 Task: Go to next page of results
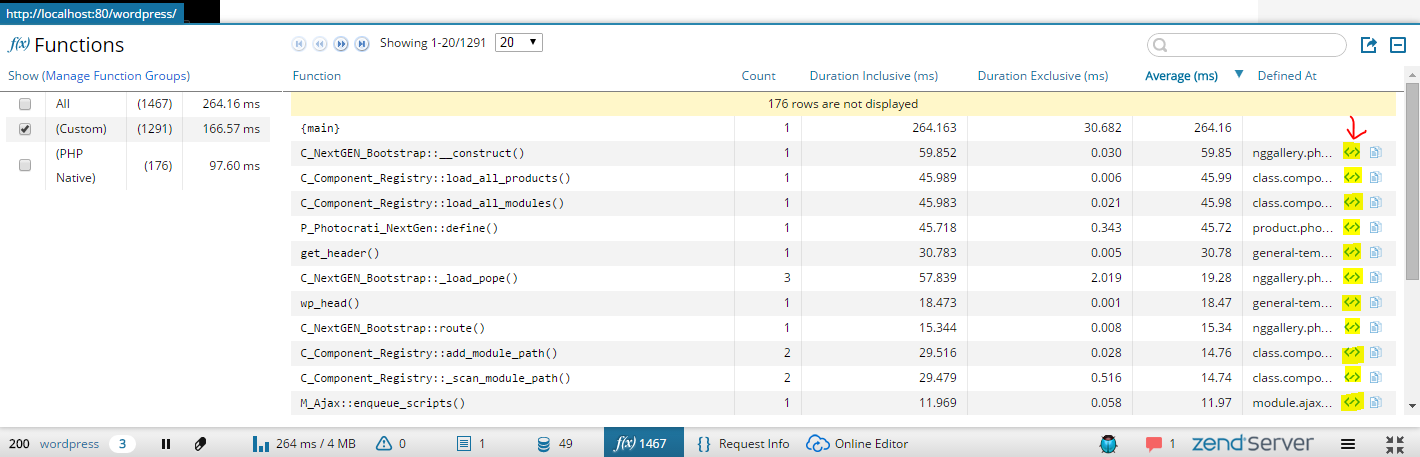pos(341,43)
